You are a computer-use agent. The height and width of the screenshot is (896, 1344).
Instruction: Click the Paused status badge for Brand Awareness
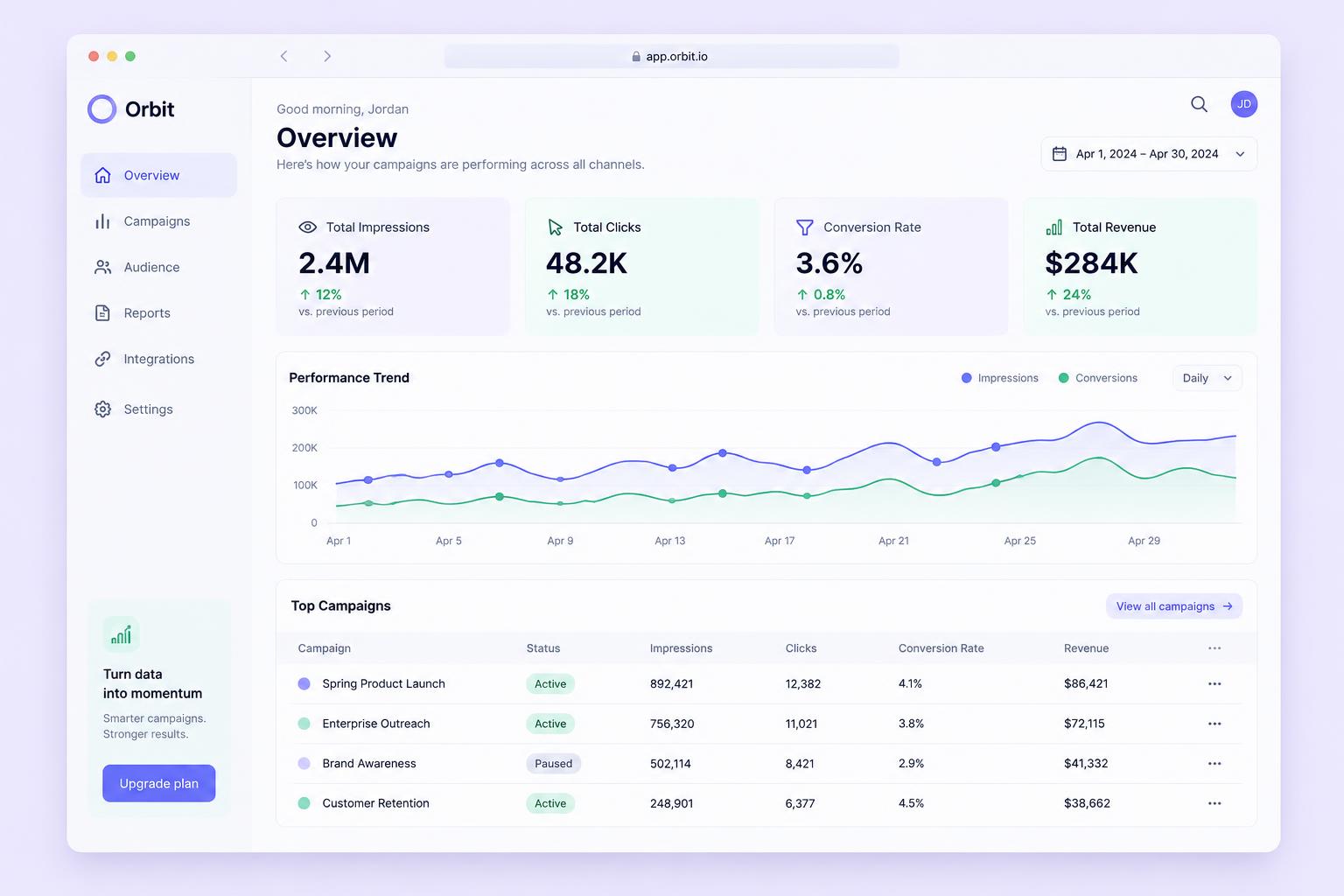553,764
